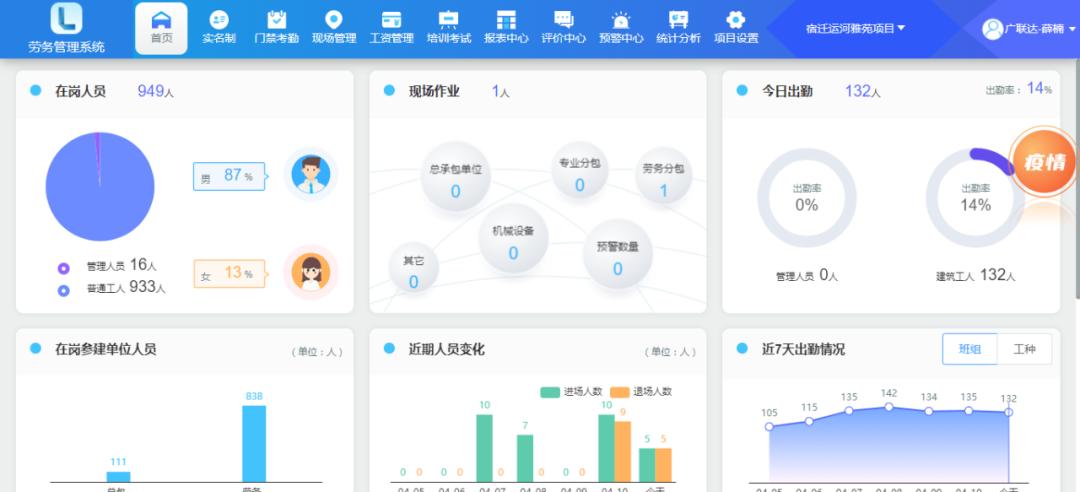
Task: Expand the 宿迁运河雅苑项目 project dropdown
Action: tap(855, 28)
